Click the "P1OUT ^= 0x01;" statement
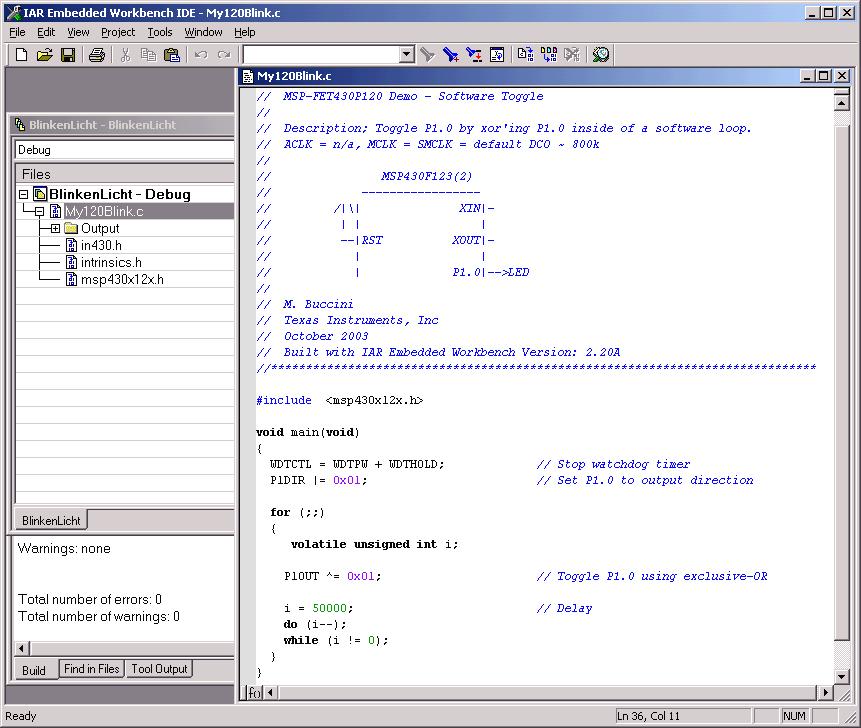The width and height of the screenshot is (861, 728). [332, 576]
